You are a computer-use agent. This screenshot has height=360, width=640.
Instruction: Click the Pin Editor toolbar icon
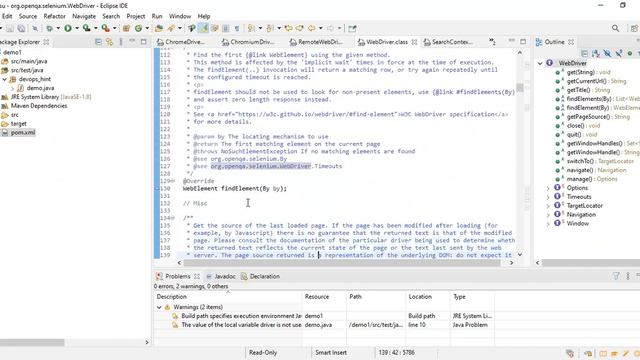pyautogui.click(x=352, y=28)
